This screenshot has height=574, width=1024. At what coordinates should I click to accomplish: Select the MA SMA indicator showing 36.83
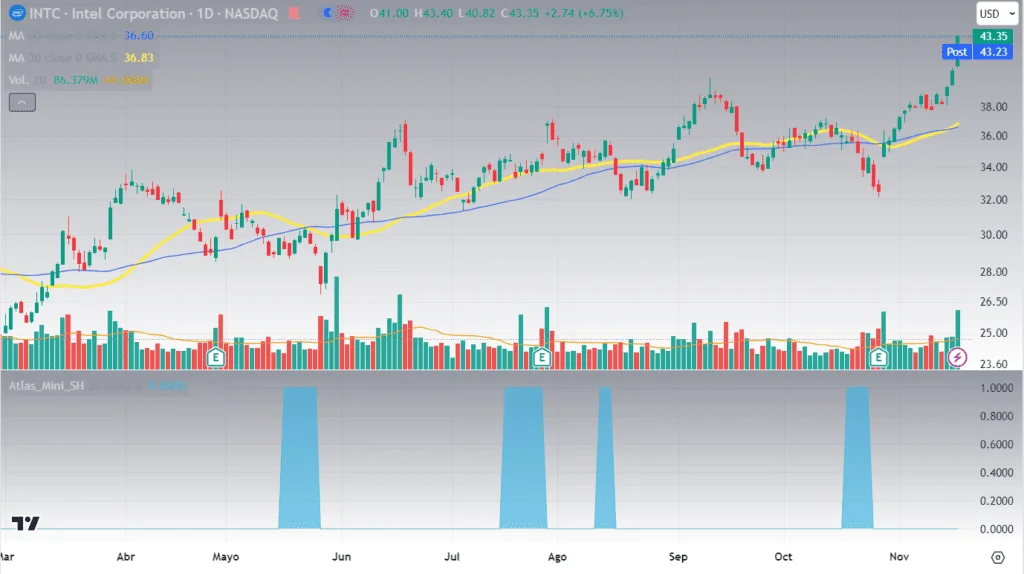tap(81, 57)
